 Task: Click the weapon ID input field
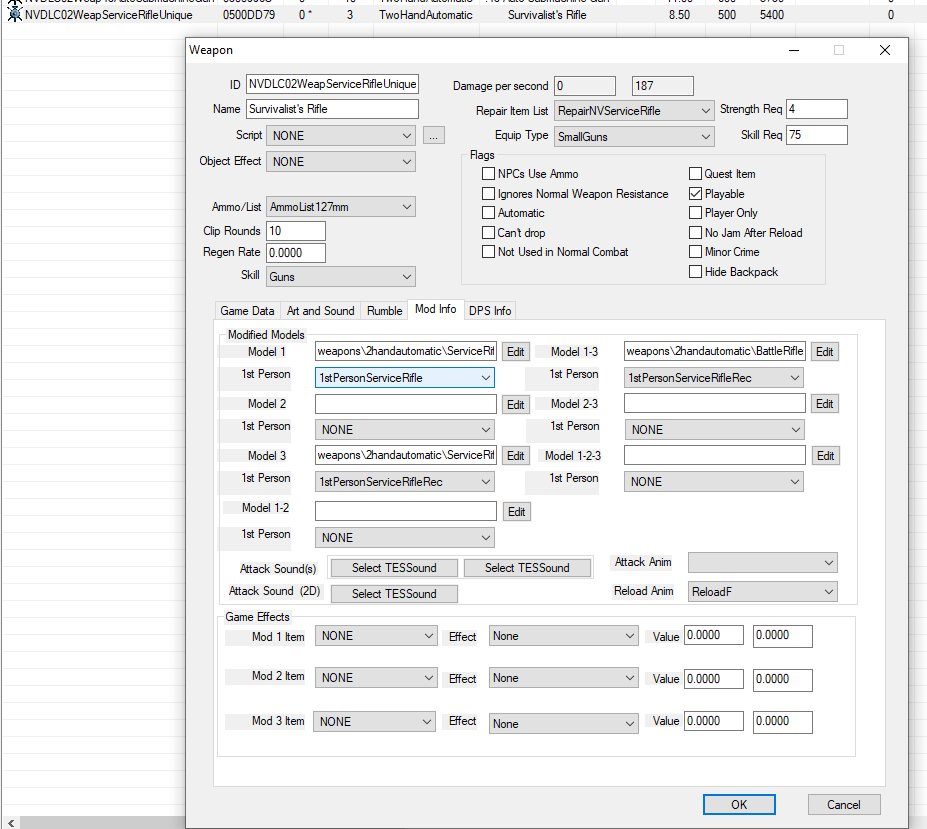coord(332,84)
